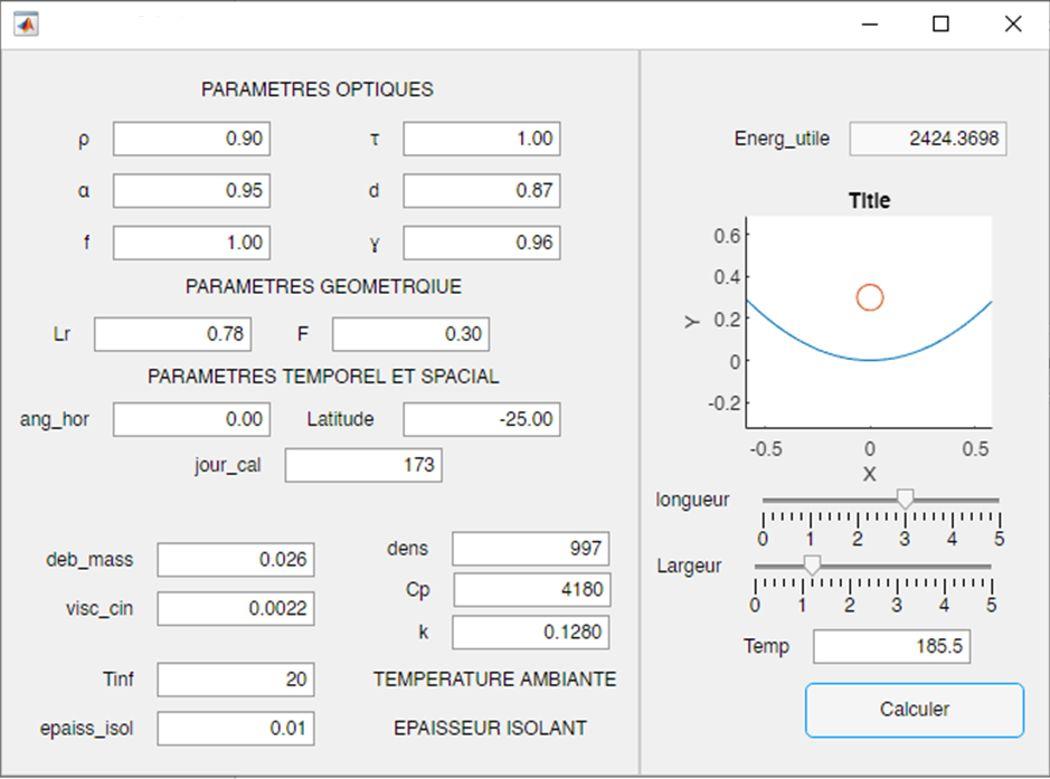Click the Cp field with 4180

(532, 589)
